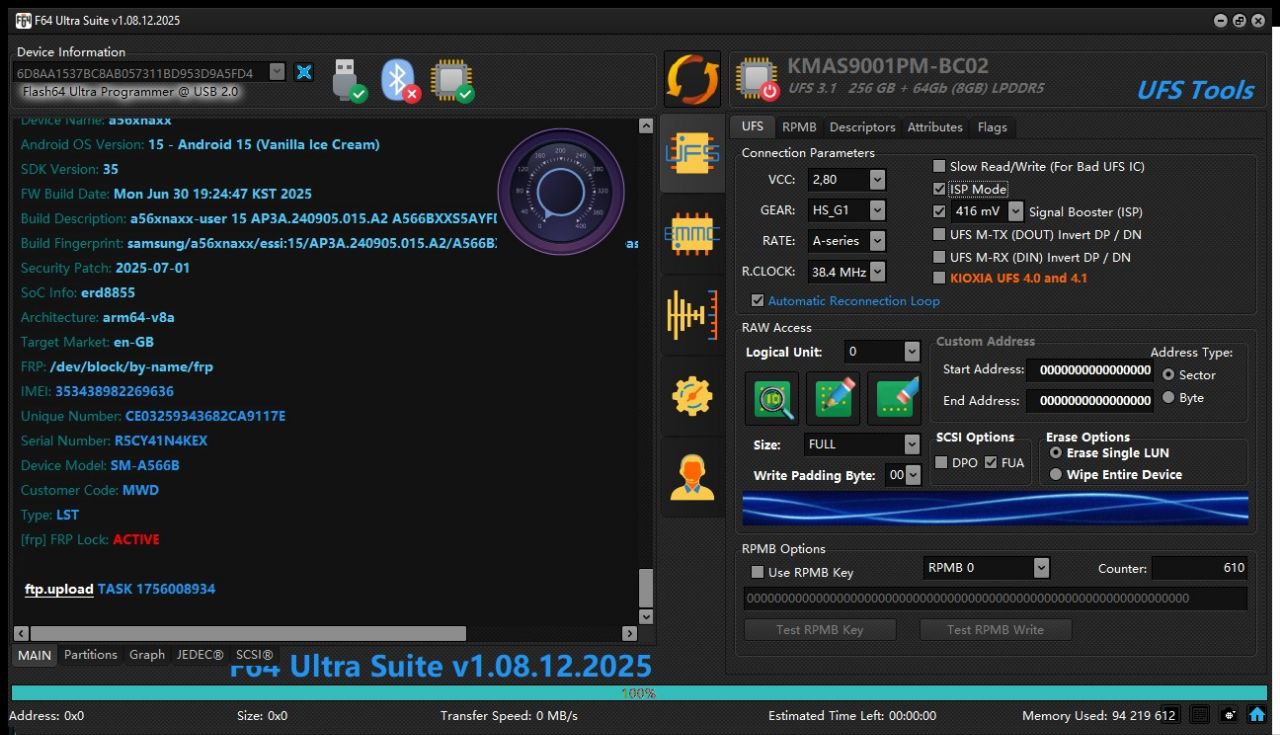Click the Erase chip eraser icon
Image resolution: width=1280 pixels, height=735 pixels.
coord(894,398)
